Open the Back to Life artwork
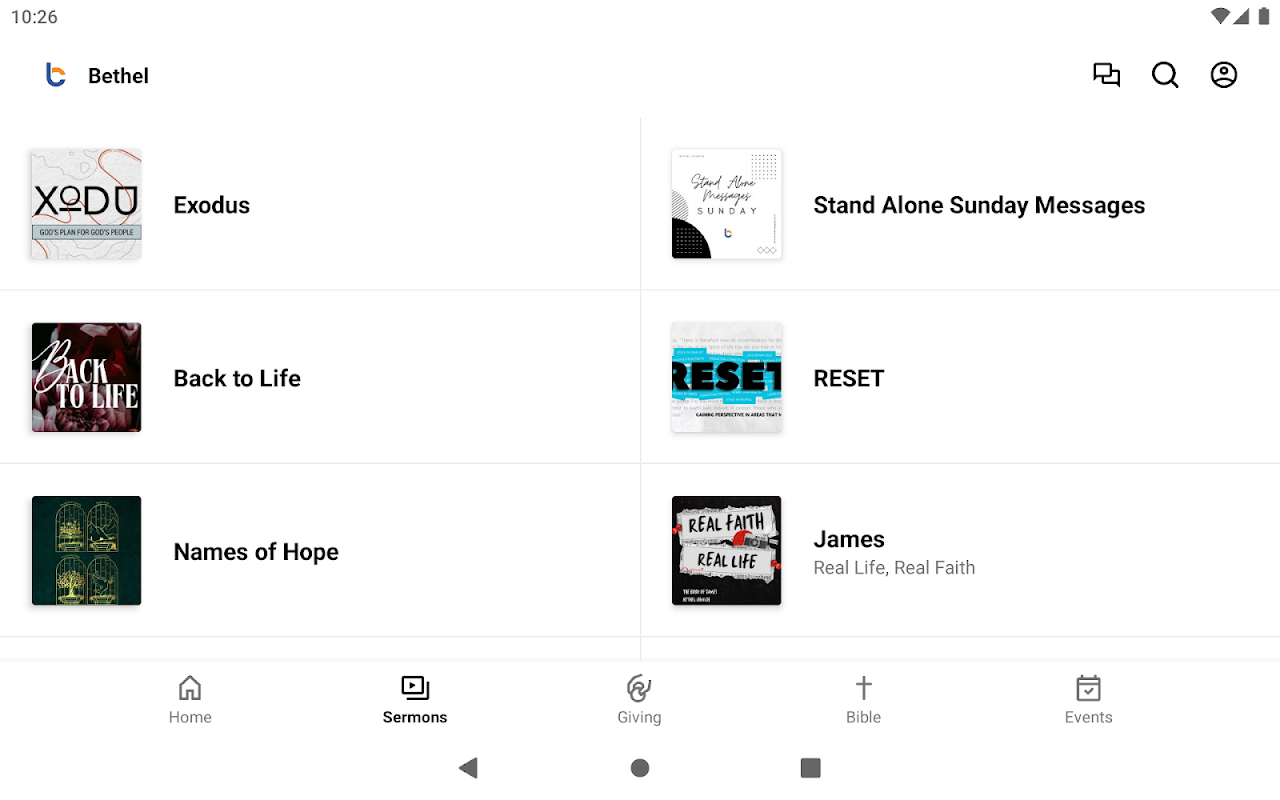This screenshot has width=1280, height=800. (86, 377)
